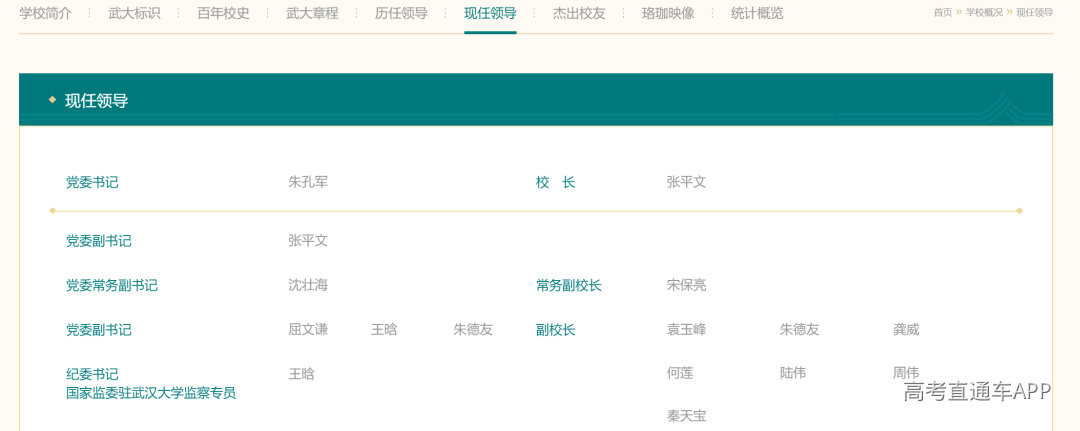Open the president 张平文 name link
This screenshot has height=431, width=1080.
coord(687,182)
